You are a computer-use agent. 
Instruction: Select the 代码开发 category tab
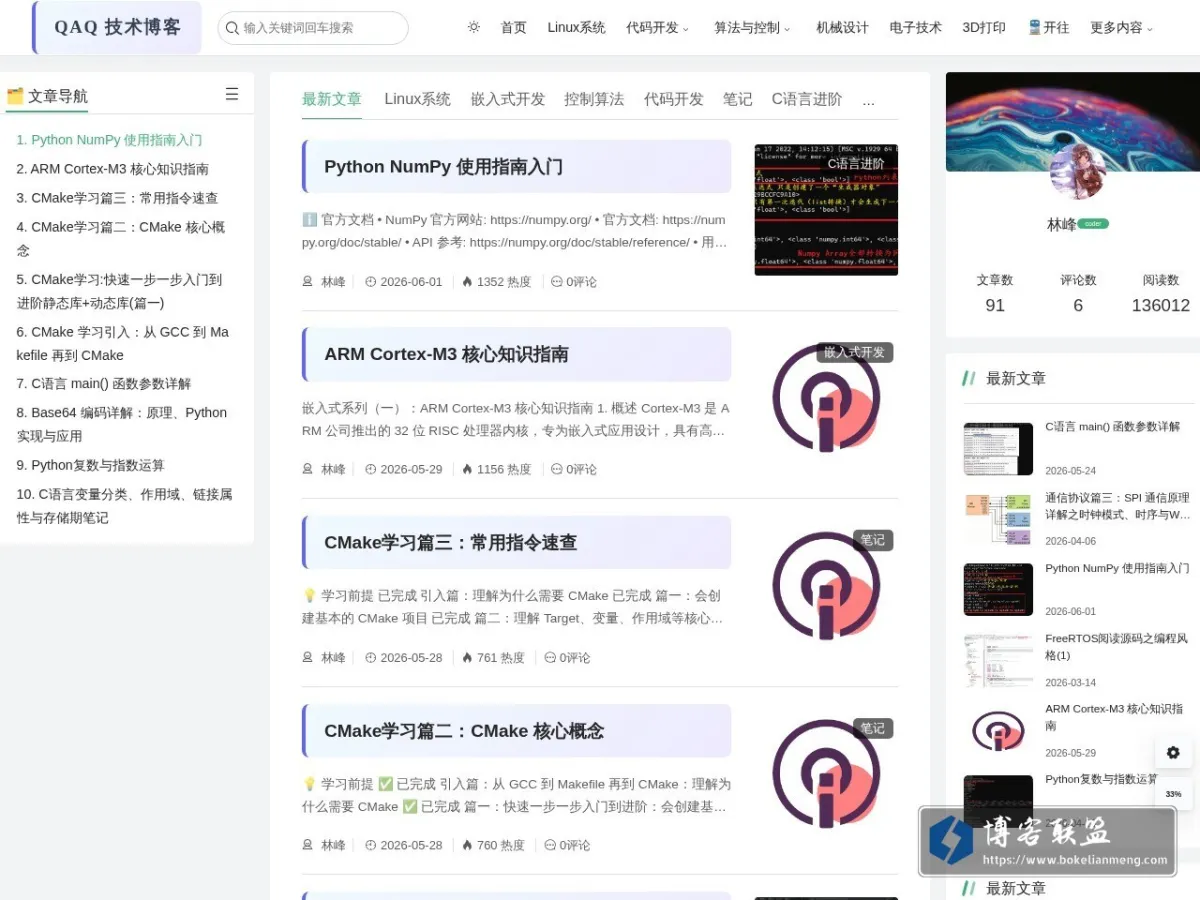coord(674,99)
